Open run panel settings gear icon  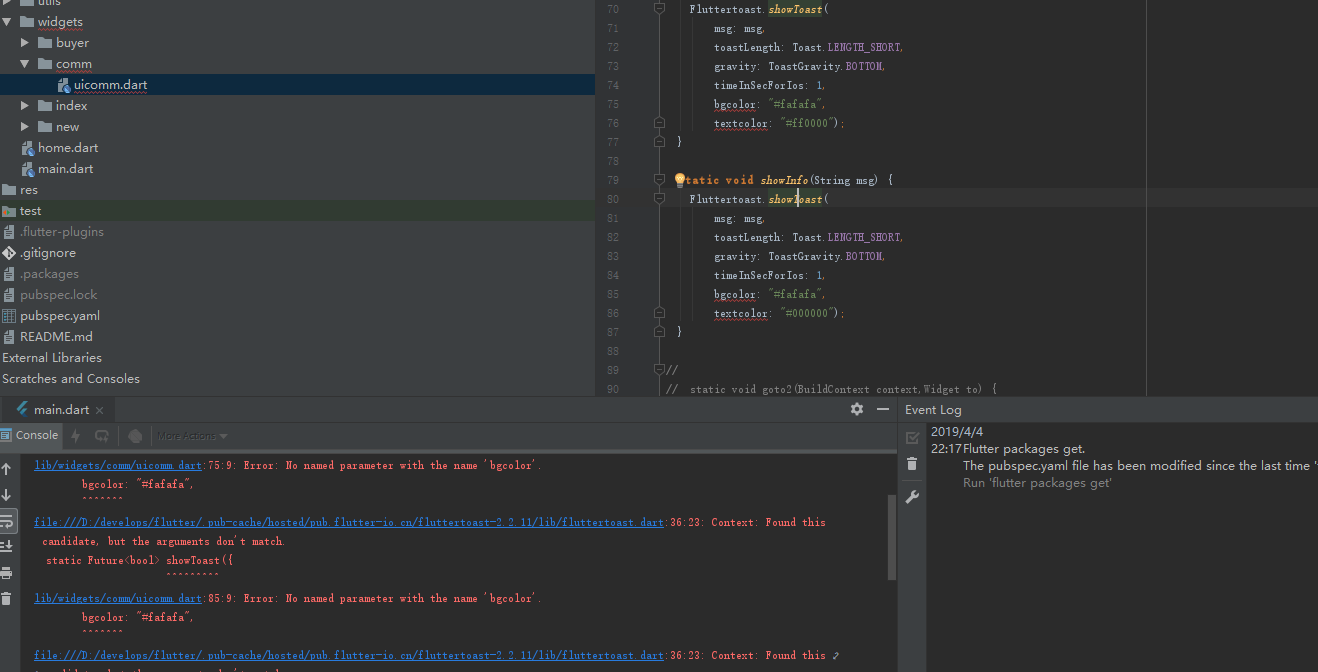[857, 409]
